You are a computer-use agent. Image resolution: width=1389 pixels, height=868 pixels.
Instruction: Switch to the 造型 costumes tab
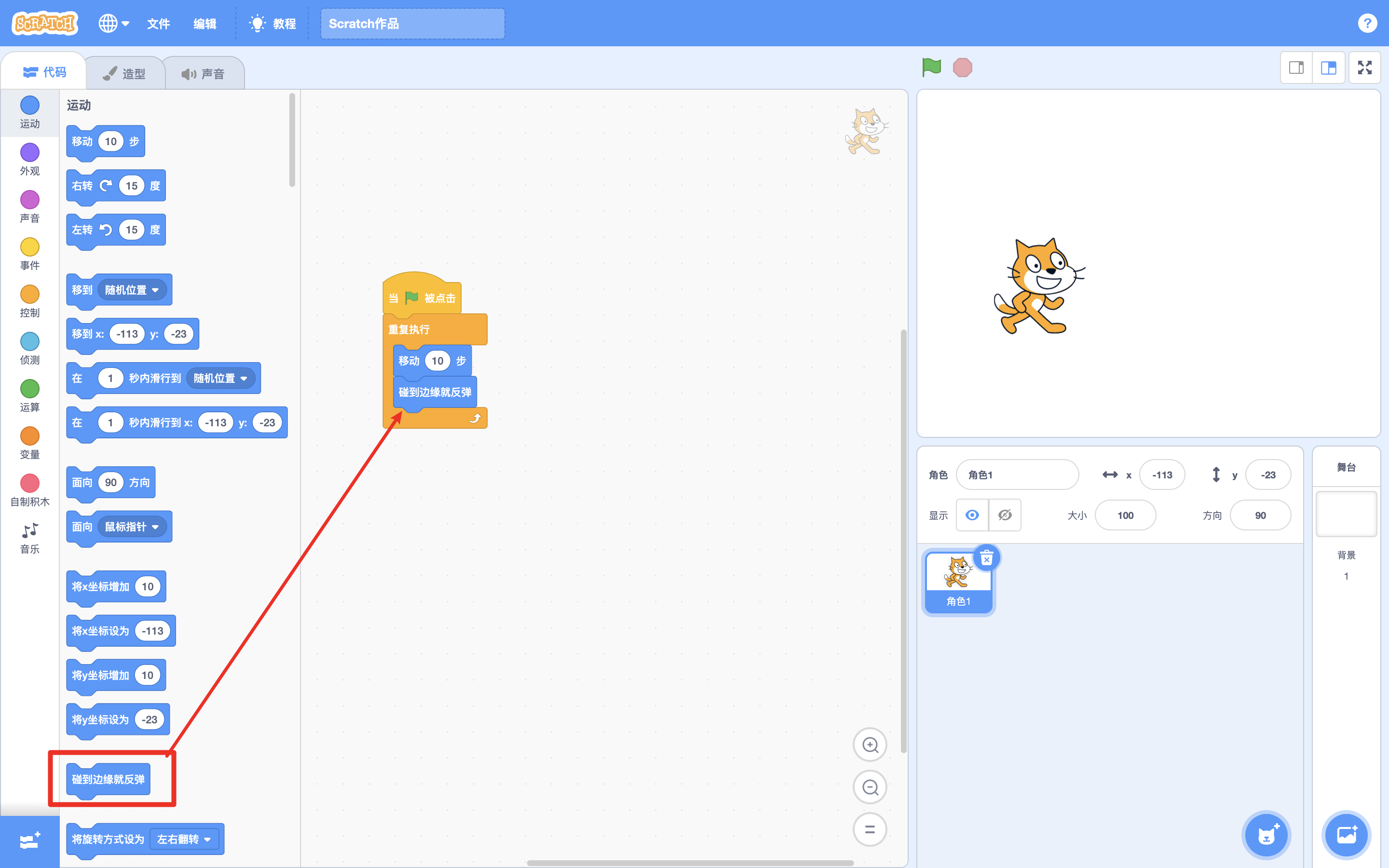point(124,73)
